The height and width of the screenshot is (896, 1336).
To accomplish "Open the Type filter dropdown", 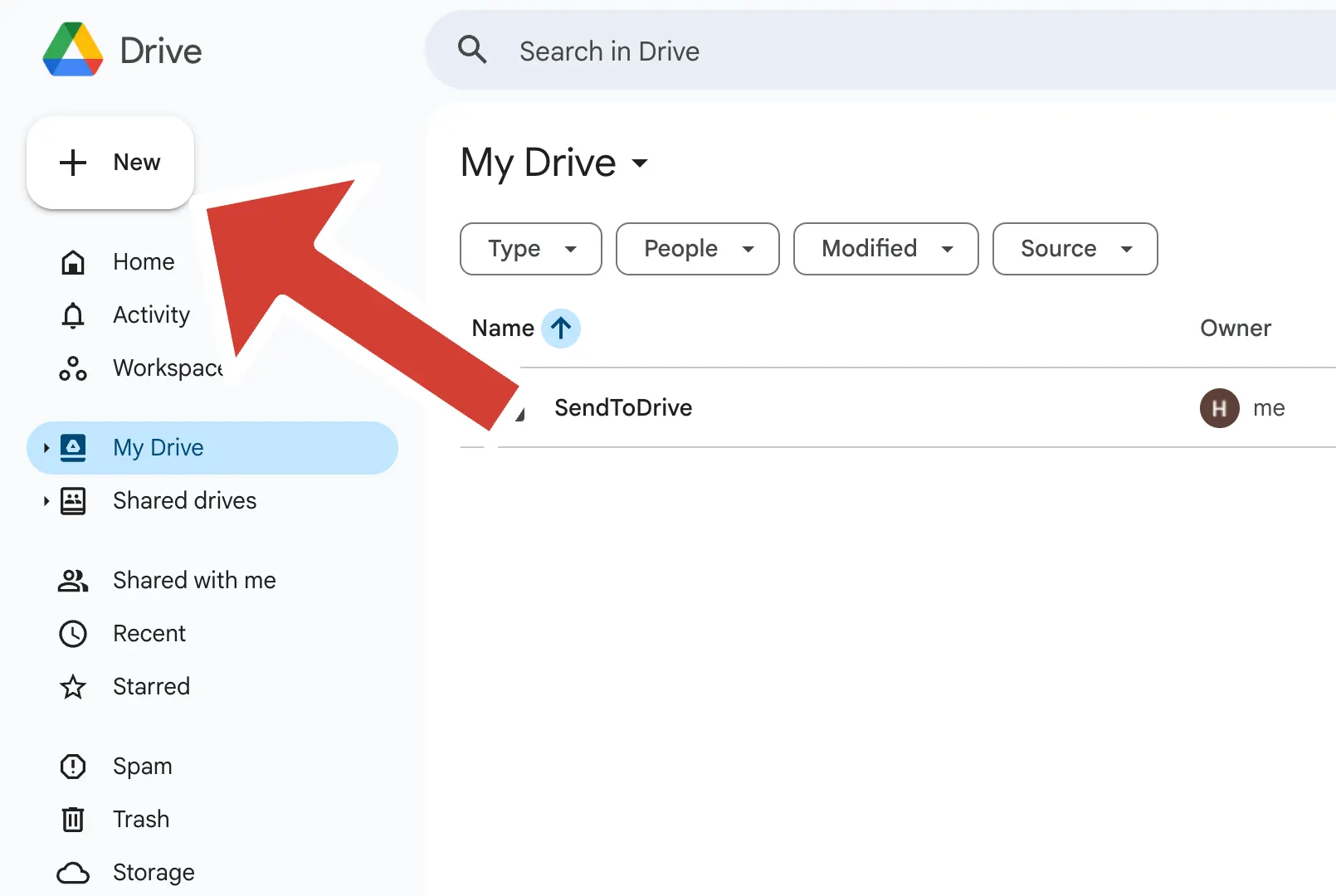I will pyautogui.click(x=530, y=249).
